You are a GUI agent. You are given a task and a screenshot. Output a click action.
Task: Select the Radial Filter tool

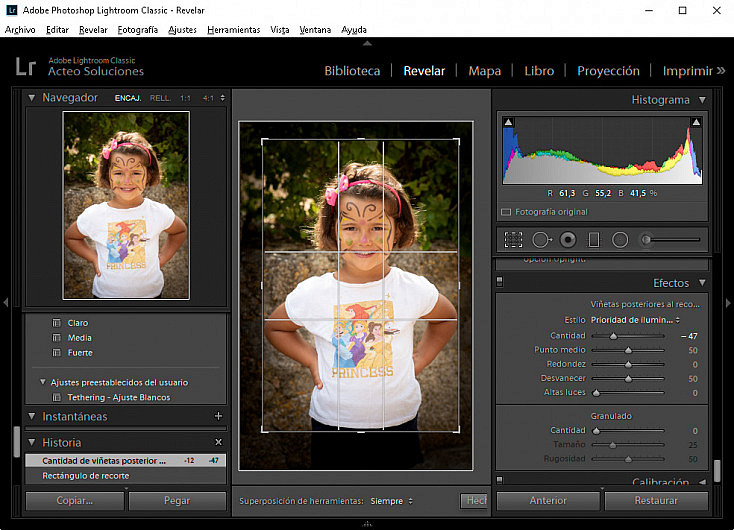point(620,240)
